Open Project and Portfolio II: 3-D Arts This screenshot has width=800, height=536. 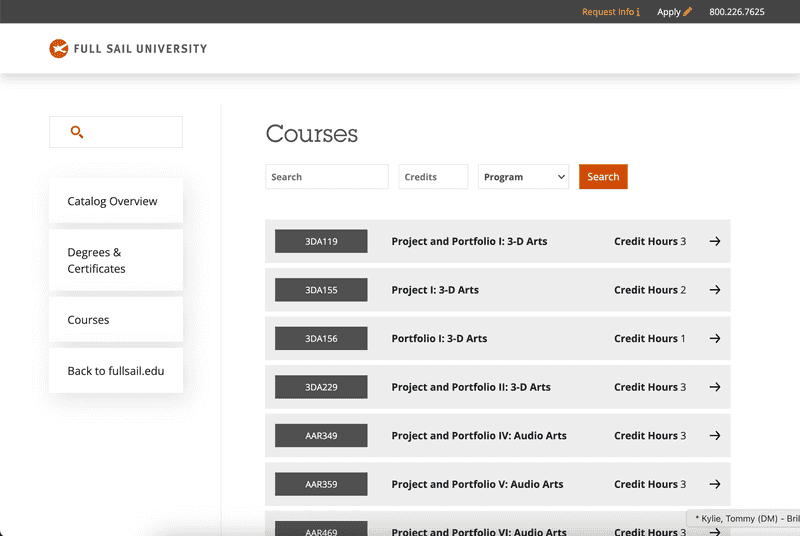(471, 387)
